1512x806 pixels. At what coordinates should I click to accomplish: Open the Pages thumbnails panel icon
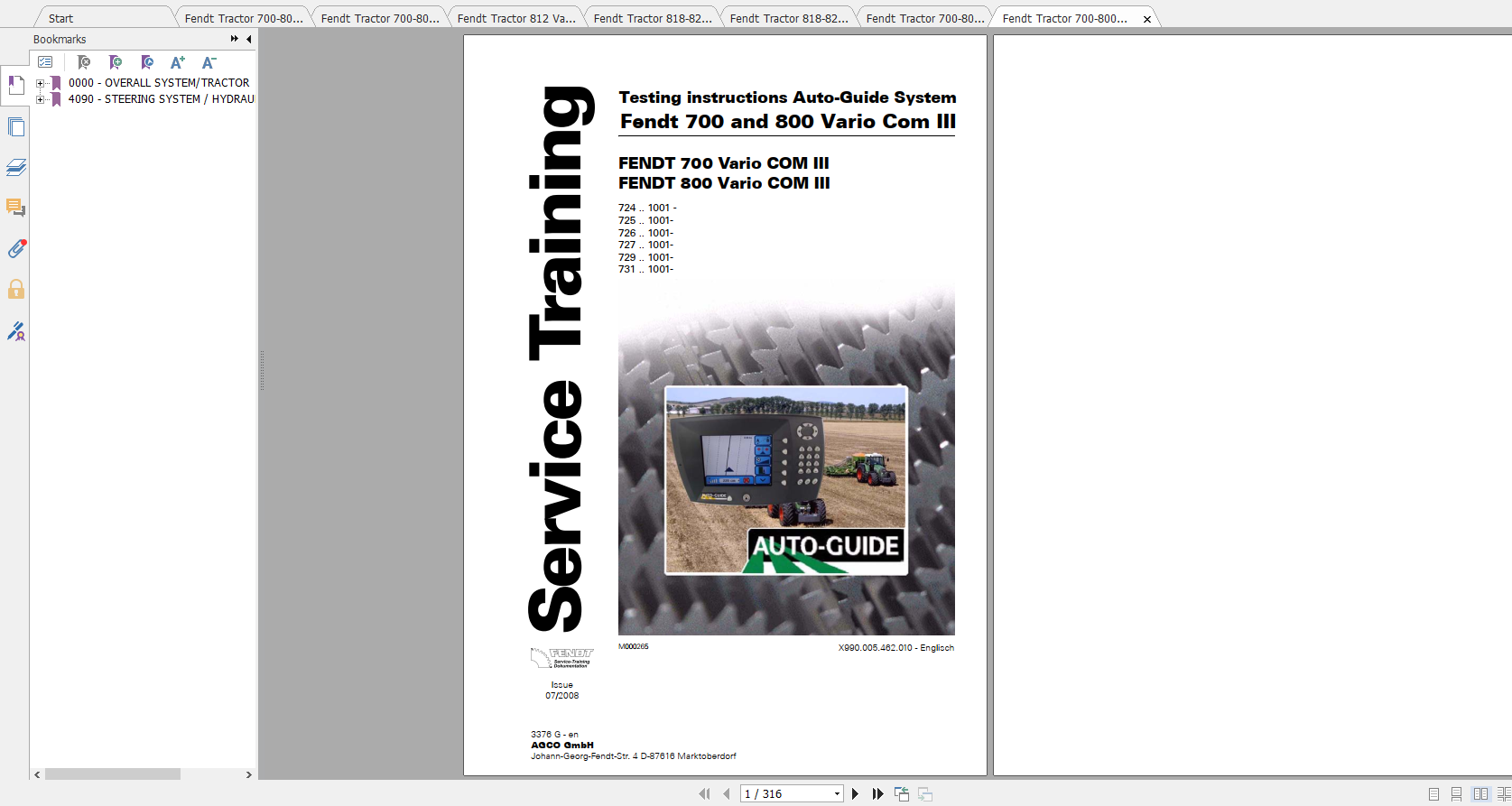15,126
